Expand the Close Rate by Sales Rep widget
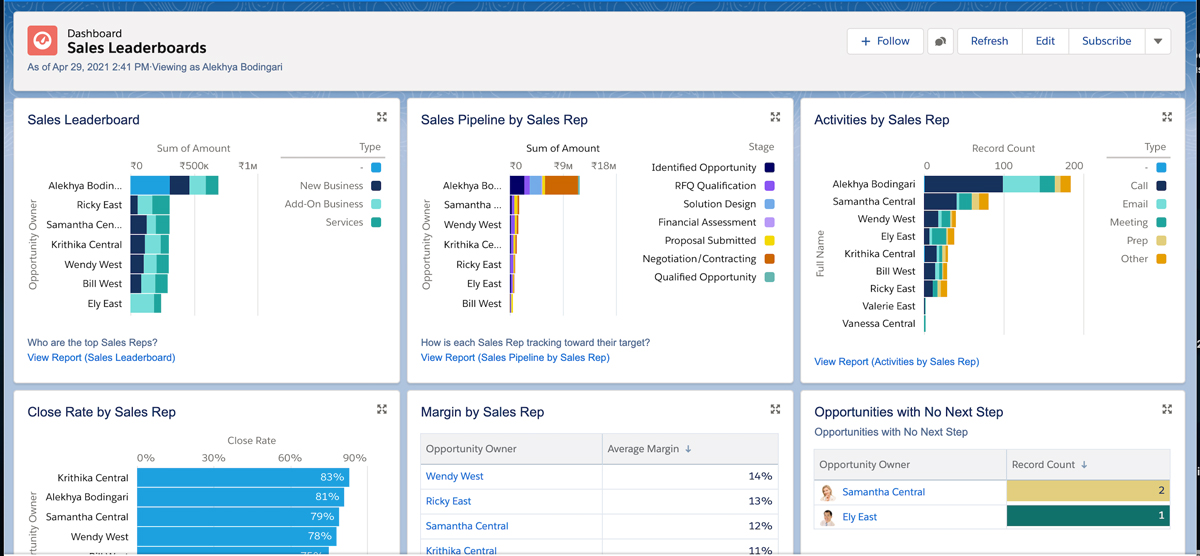 click(382, 409)
